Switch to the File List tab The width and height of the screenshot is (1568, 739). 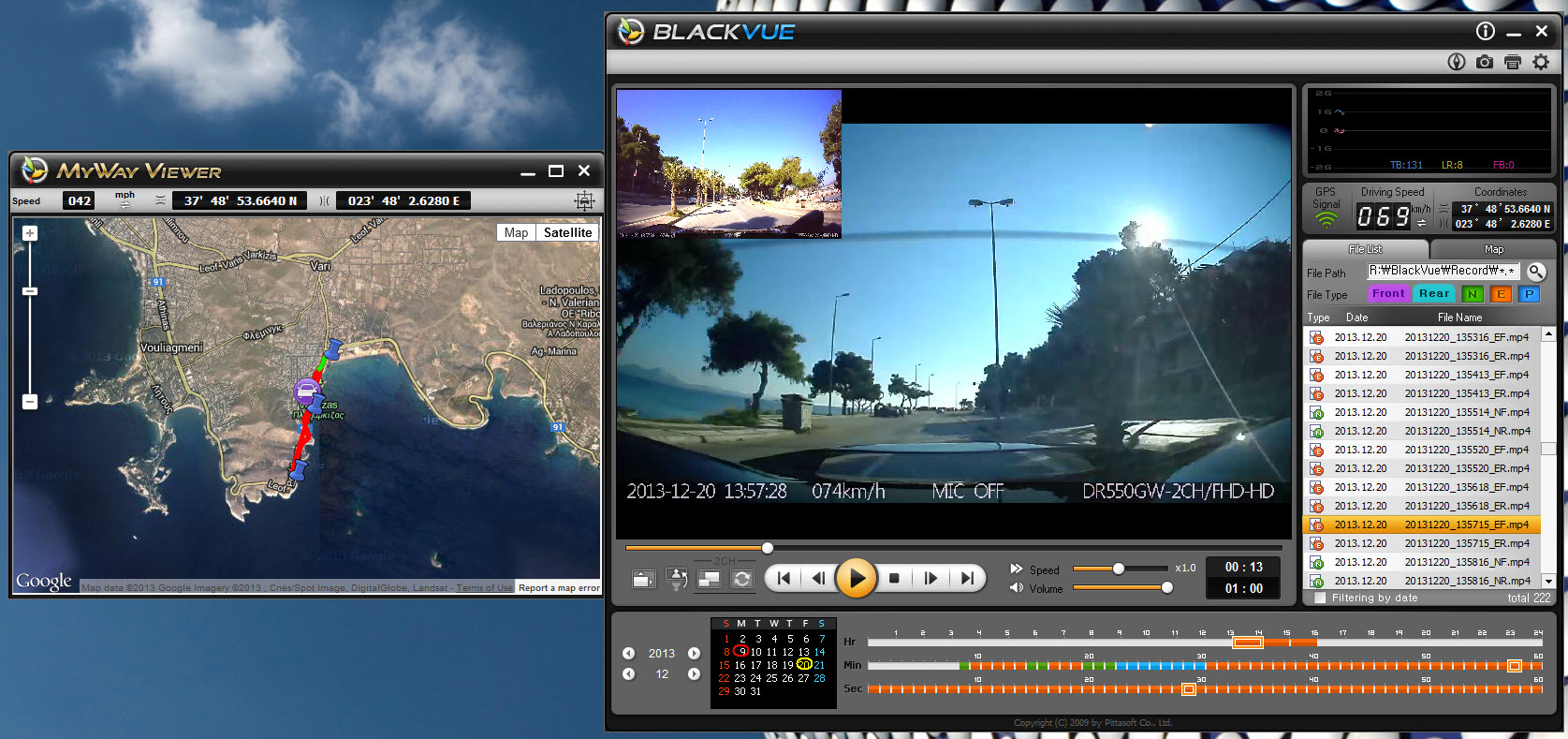[x=1365, y=249]
